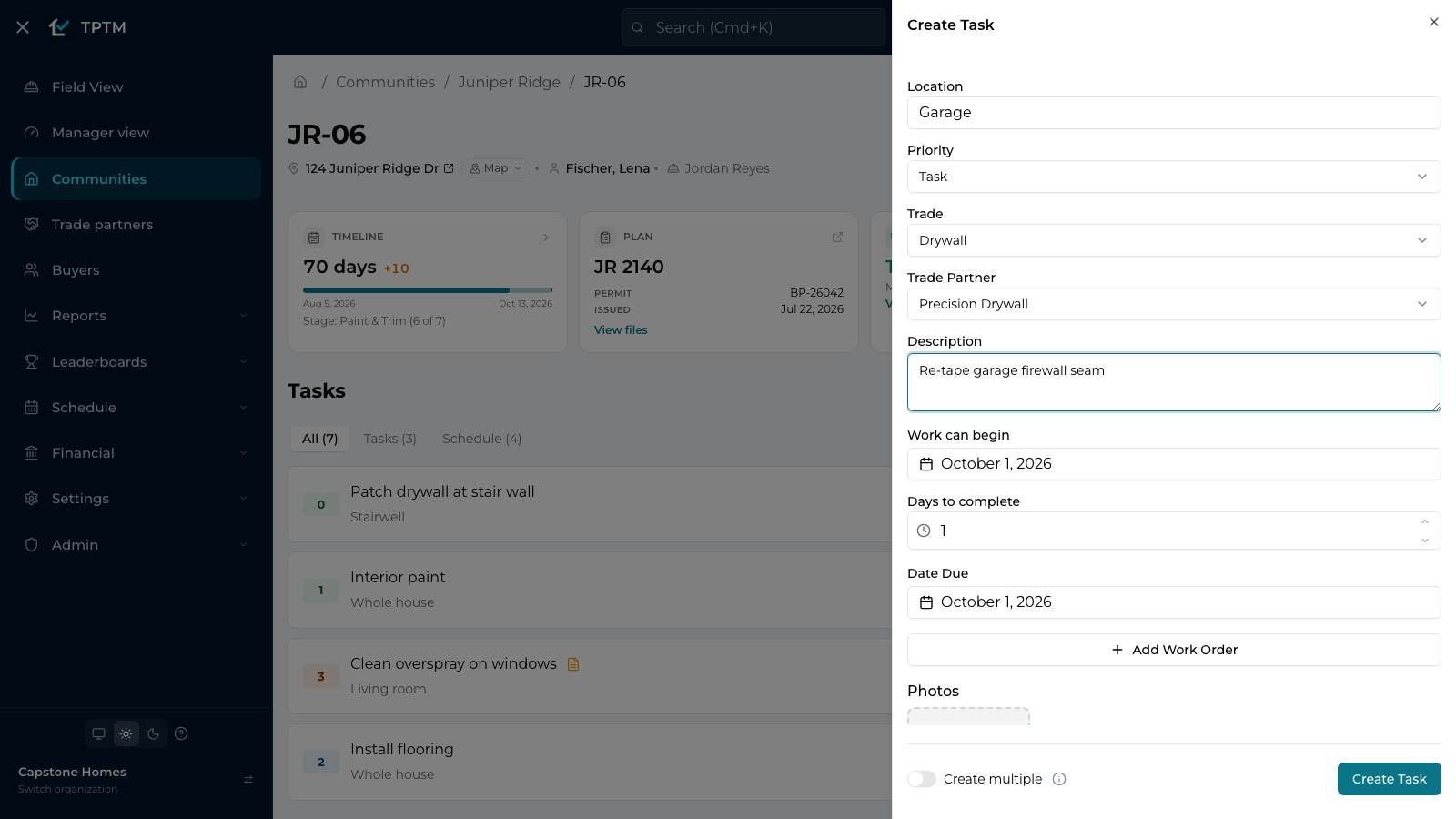Open the Priority dropdown
Viewport: 1456px width, 819px height.
click(x=1174, y=177)
